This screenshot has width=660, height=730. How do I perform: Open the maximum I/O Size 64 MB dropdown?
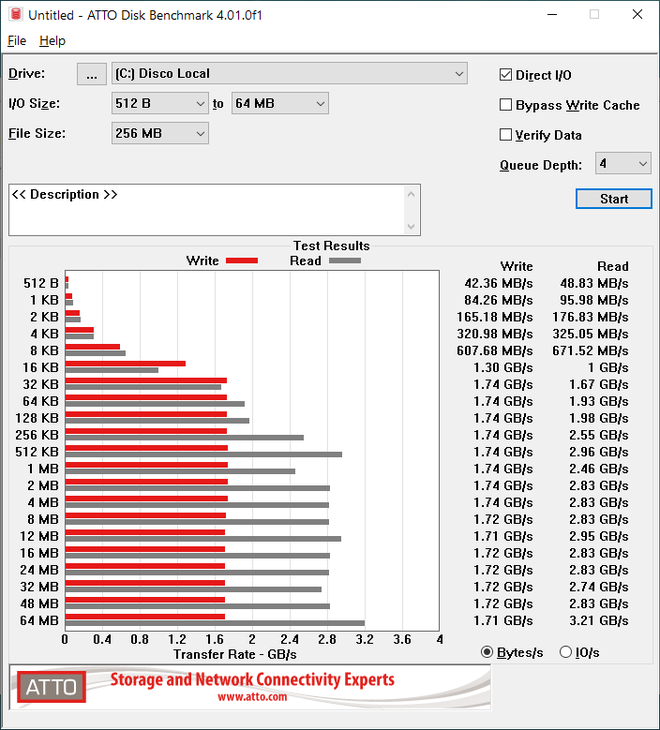point(280,103)
